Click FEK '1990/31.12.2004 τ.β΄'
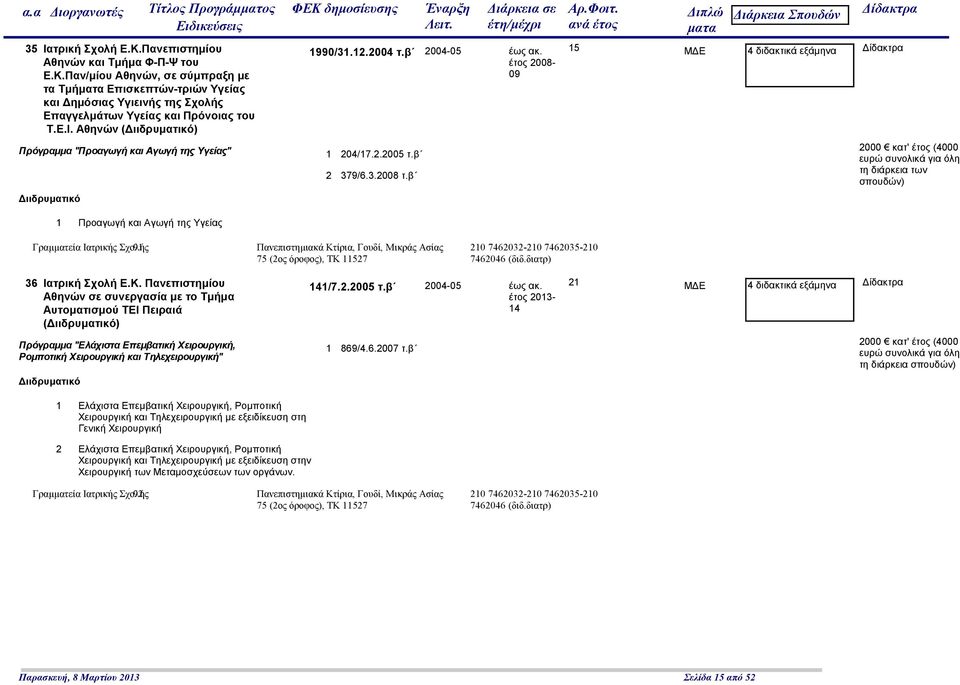The width and height of the screenshot is (960, 685). click(362, 52)
